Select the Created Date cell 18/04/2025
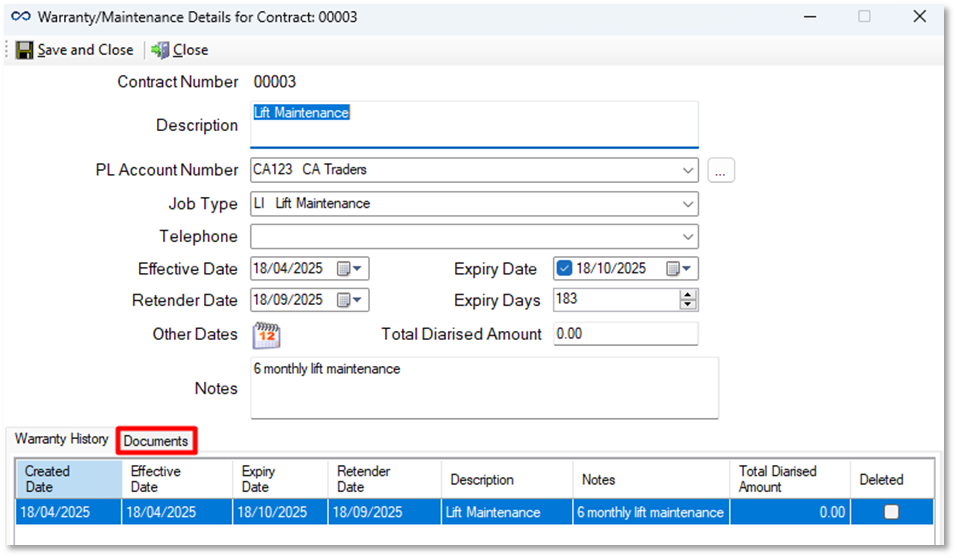Image resolution: width=957 pixels, height=558 pixels. [68, 512]
